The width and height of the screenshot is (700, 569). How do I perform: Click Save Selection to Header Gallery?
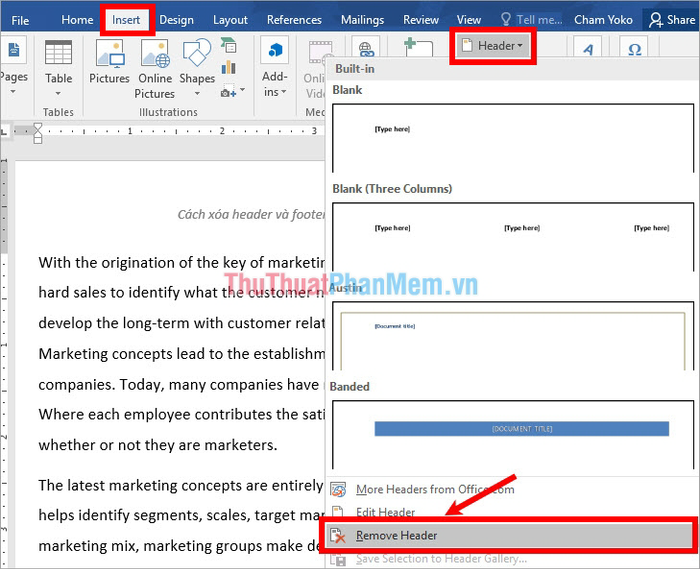click(512, 559)
